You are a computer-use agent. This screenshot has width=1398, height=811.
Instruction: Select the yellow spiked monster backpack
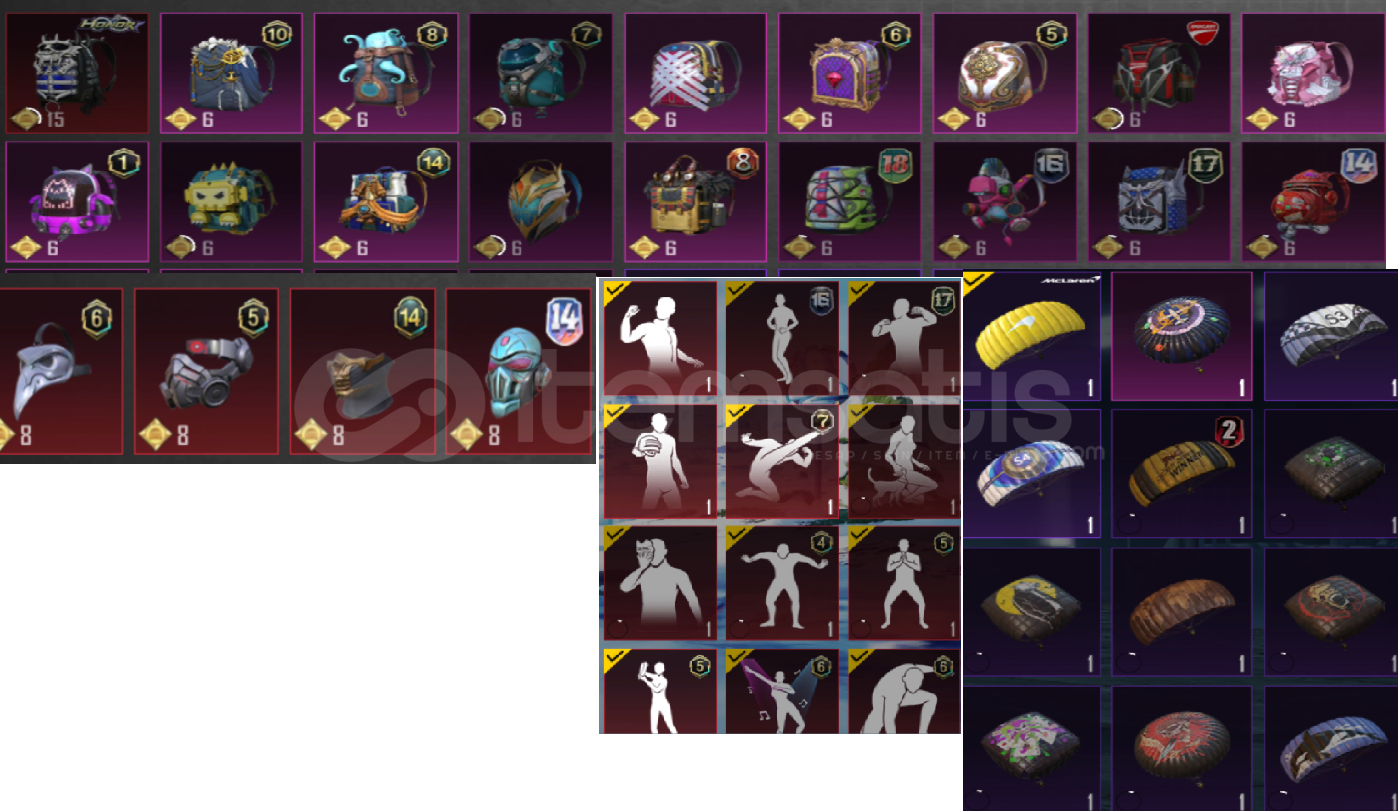point(231,201)
